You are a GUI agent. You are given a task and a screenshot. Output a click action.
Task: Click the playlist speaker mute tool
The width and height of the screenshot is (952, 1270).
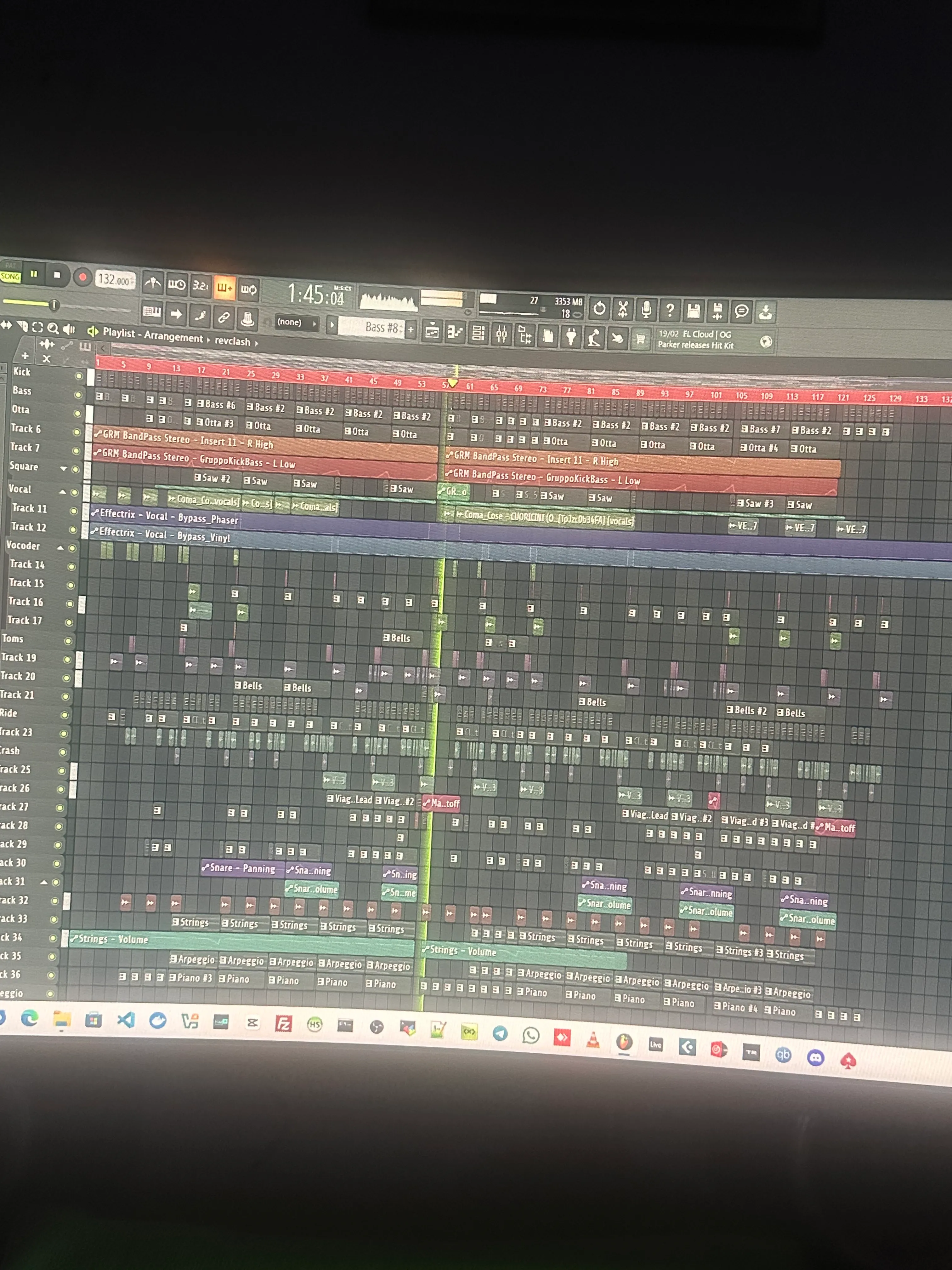[x=69, y=329]
